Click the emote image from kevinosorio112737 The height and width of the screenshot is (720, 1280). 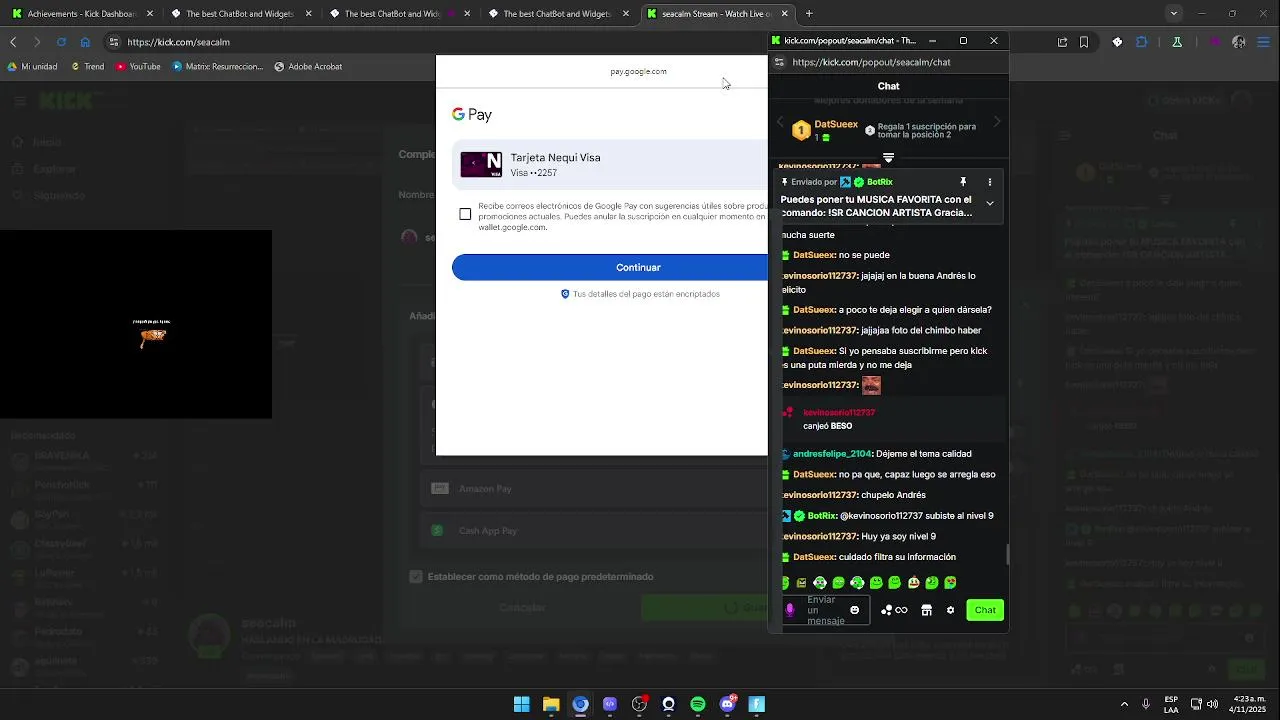(x=871, y=385)
